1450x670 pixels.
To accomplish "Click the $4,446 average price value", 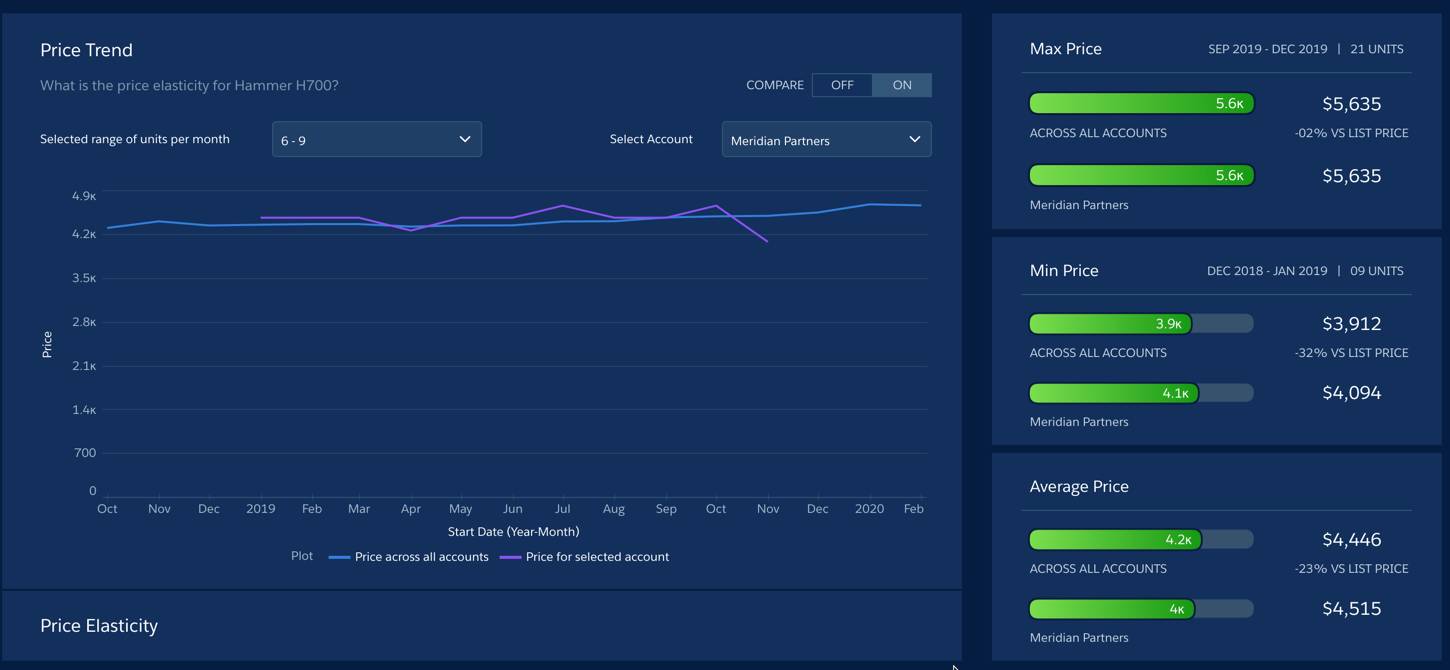I will 1351,540.
